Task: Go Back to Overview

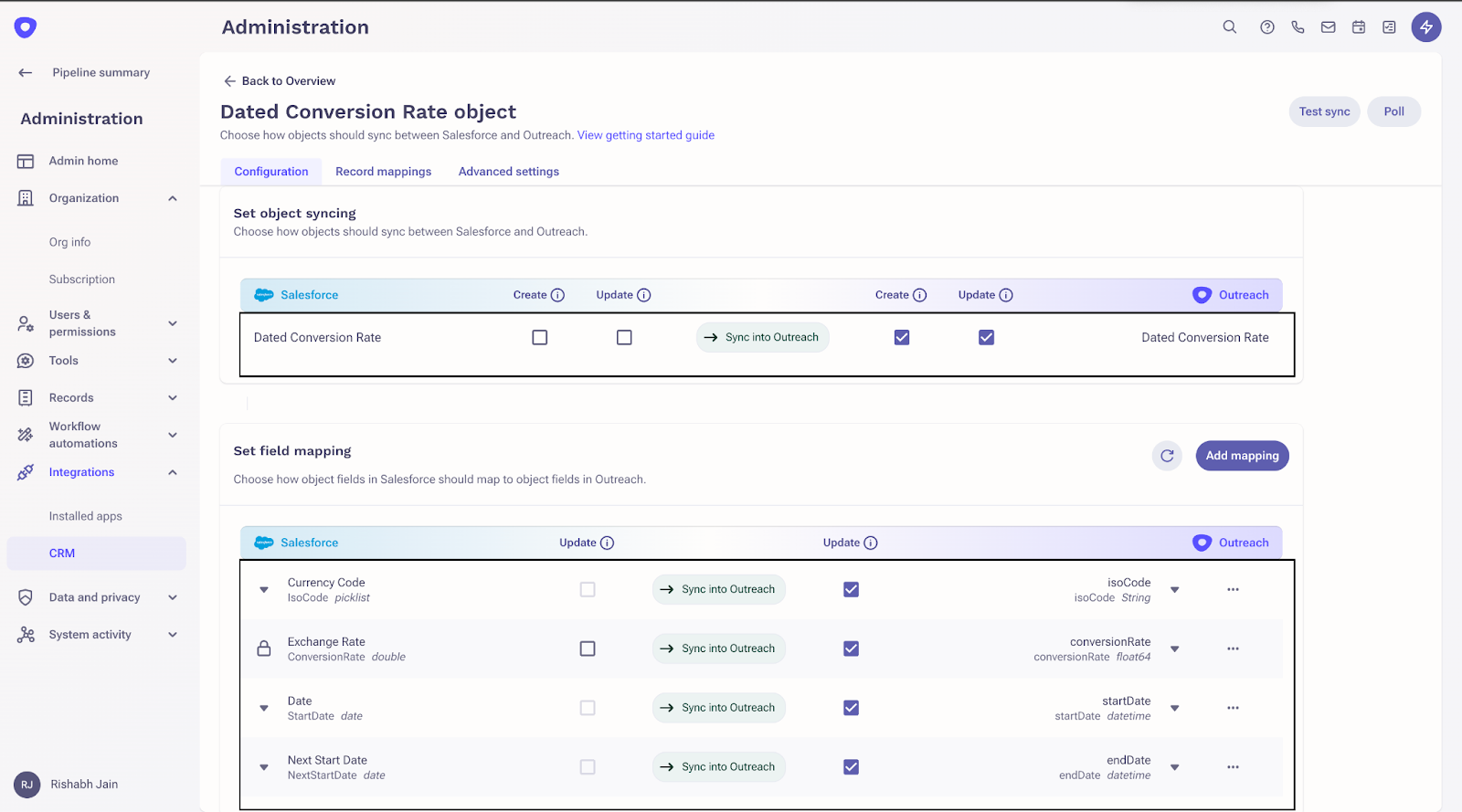Action: pyautogui.click(x=280, y=81)
